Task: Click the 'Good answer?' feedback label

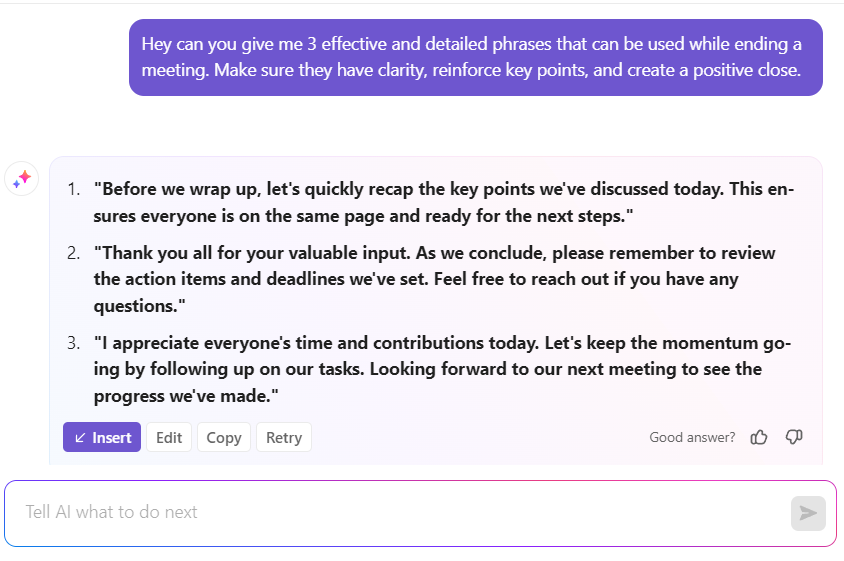Action: pyautogui.click(x=692, y=437)
